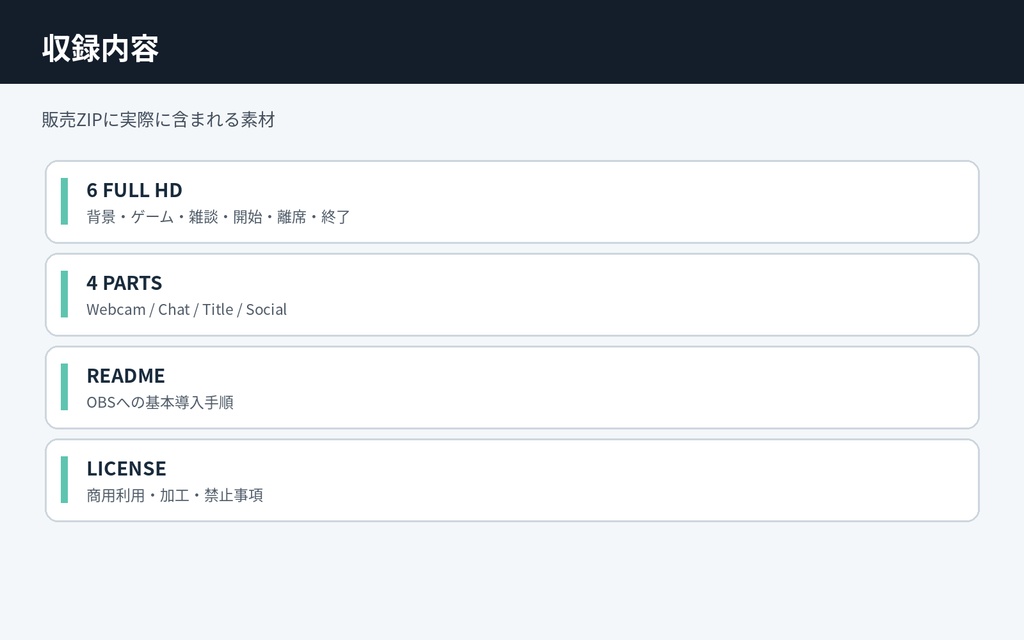
Task: Open the 4 PARTS card
Action: coord(512,295)
